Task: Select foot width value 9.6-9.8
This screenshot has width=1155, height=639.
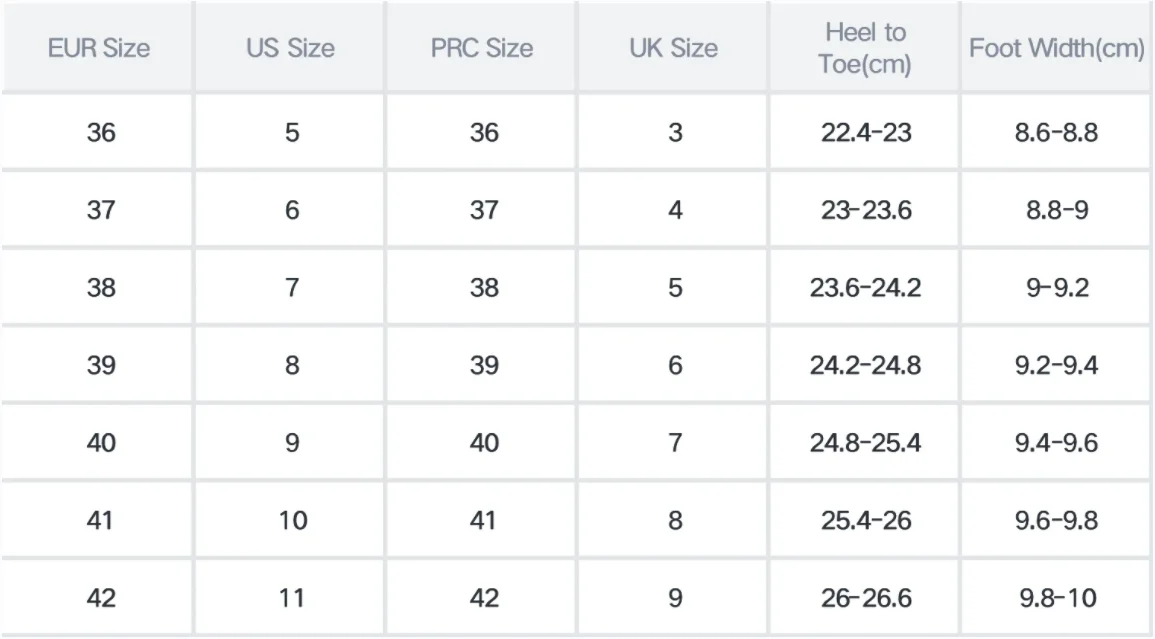Action: pos(1056,520)
